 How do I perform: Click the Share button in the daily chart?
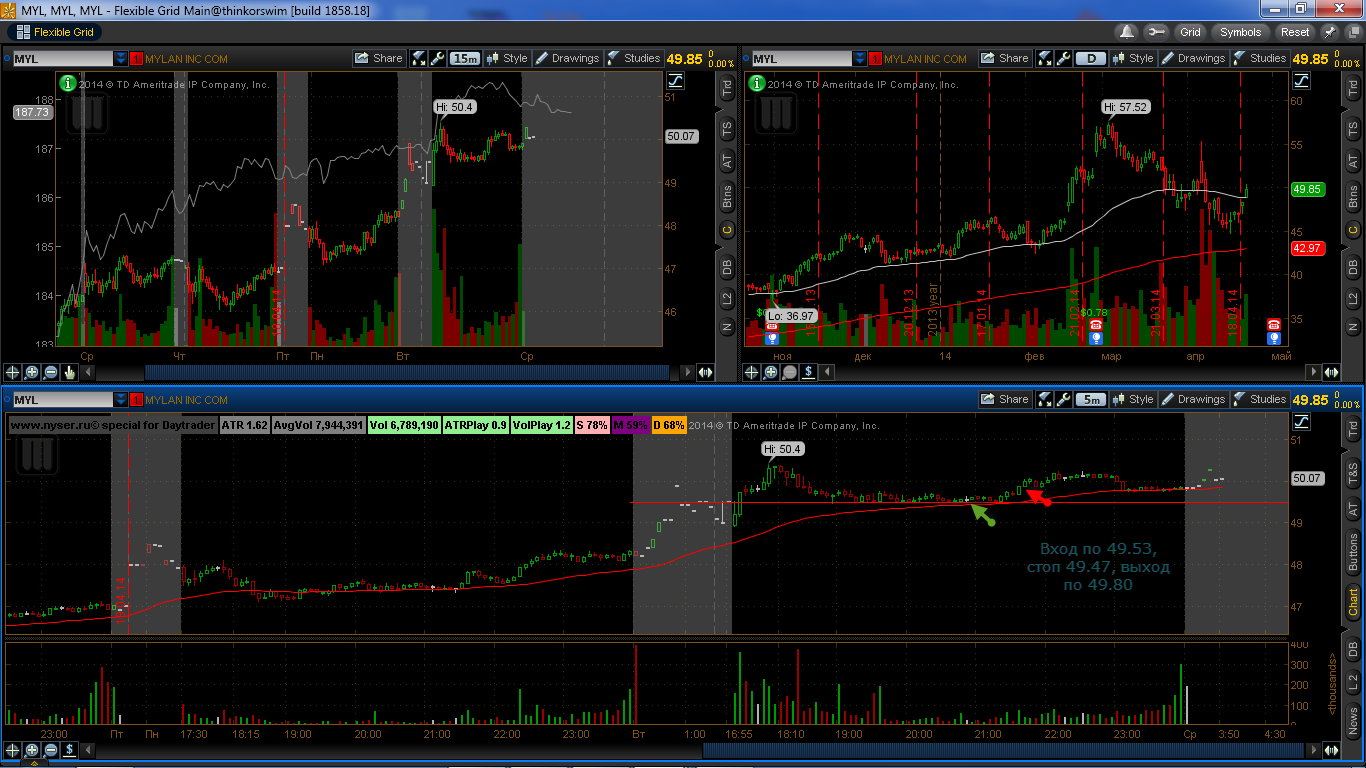1005,58
